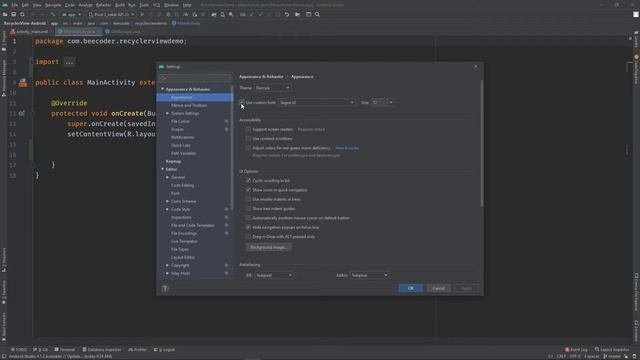Click the Open folder icon in toolbar

point(5,14)
